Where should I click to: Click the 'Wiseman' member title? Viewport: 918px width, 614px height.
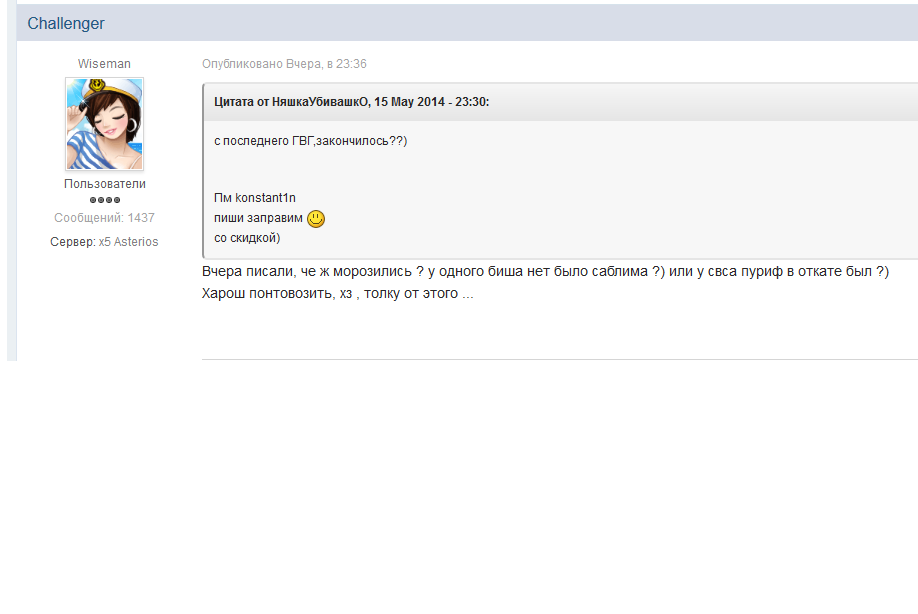pos(104,64)
